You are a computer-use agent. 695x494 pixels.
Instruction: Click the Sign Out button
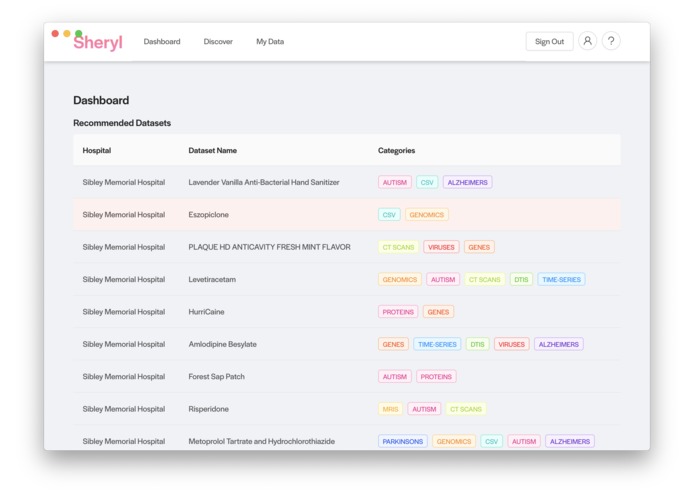(549, 41)
